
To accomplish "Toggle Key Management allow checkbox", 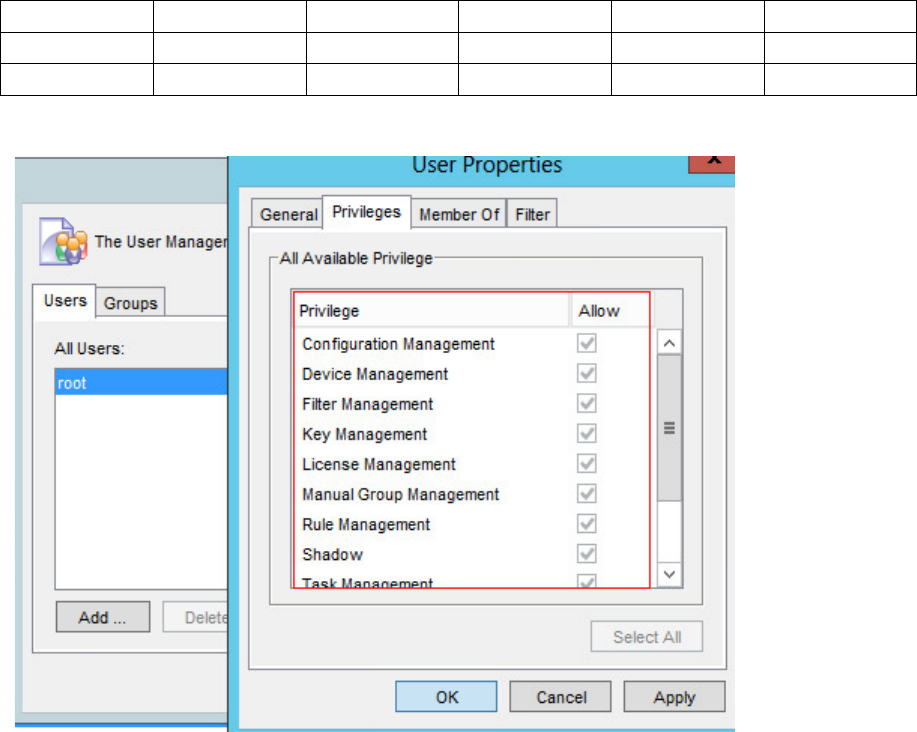I will [x=587, y=433].
